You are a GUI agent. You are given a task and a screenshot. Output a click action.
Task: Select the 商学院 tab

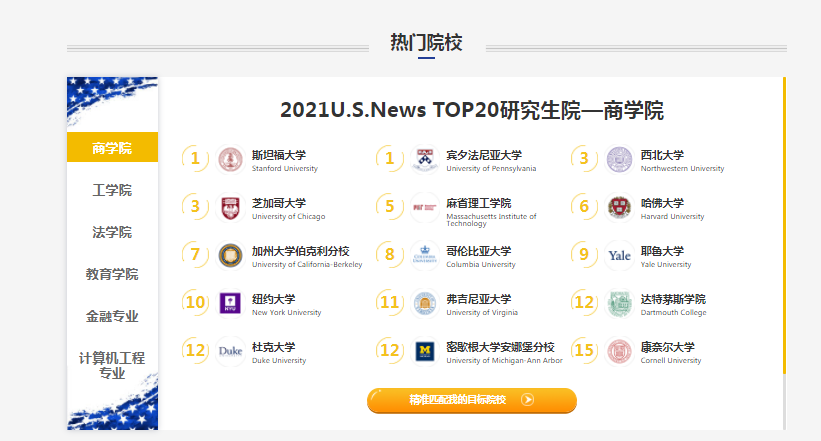click(112, 148)
